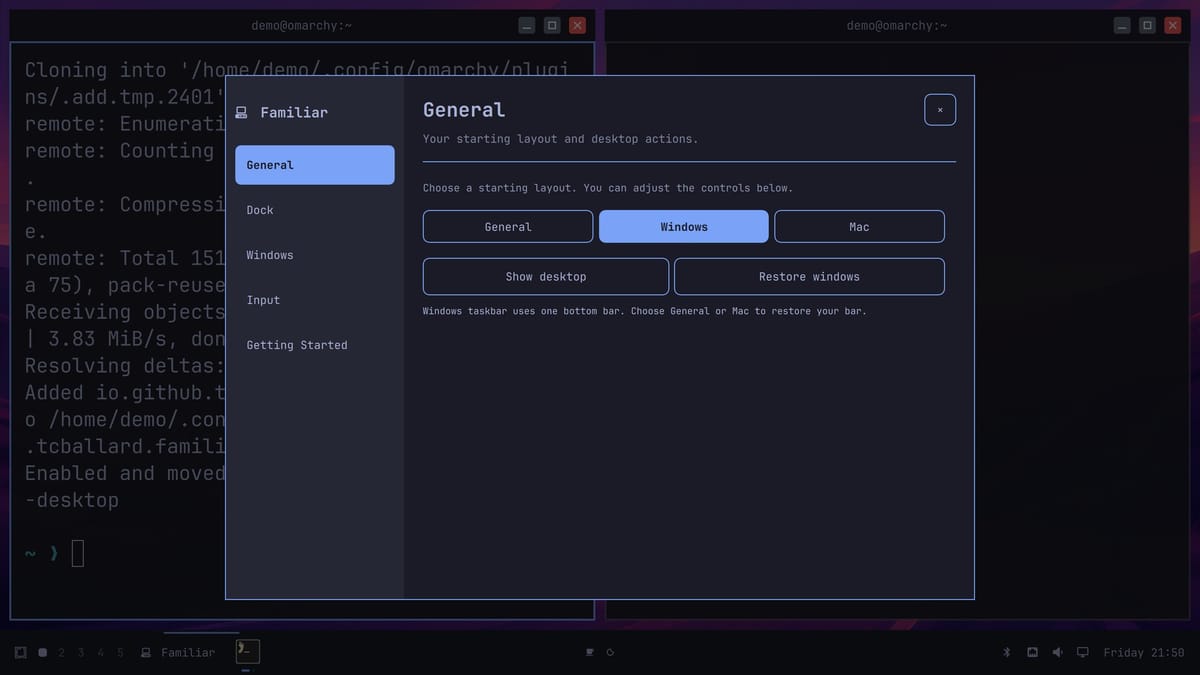This screenshot has height=675, width=1200.
Task: Click the circular indicator beside coffee cup
Action: coord(610,653)
